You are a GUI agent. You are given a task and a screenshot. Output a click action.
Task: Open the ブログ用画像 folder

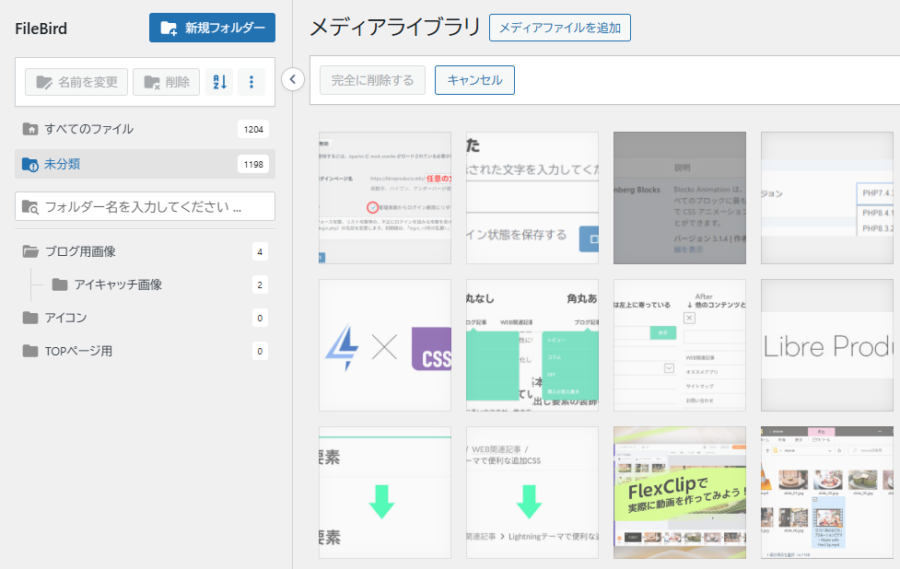(80, 251)
